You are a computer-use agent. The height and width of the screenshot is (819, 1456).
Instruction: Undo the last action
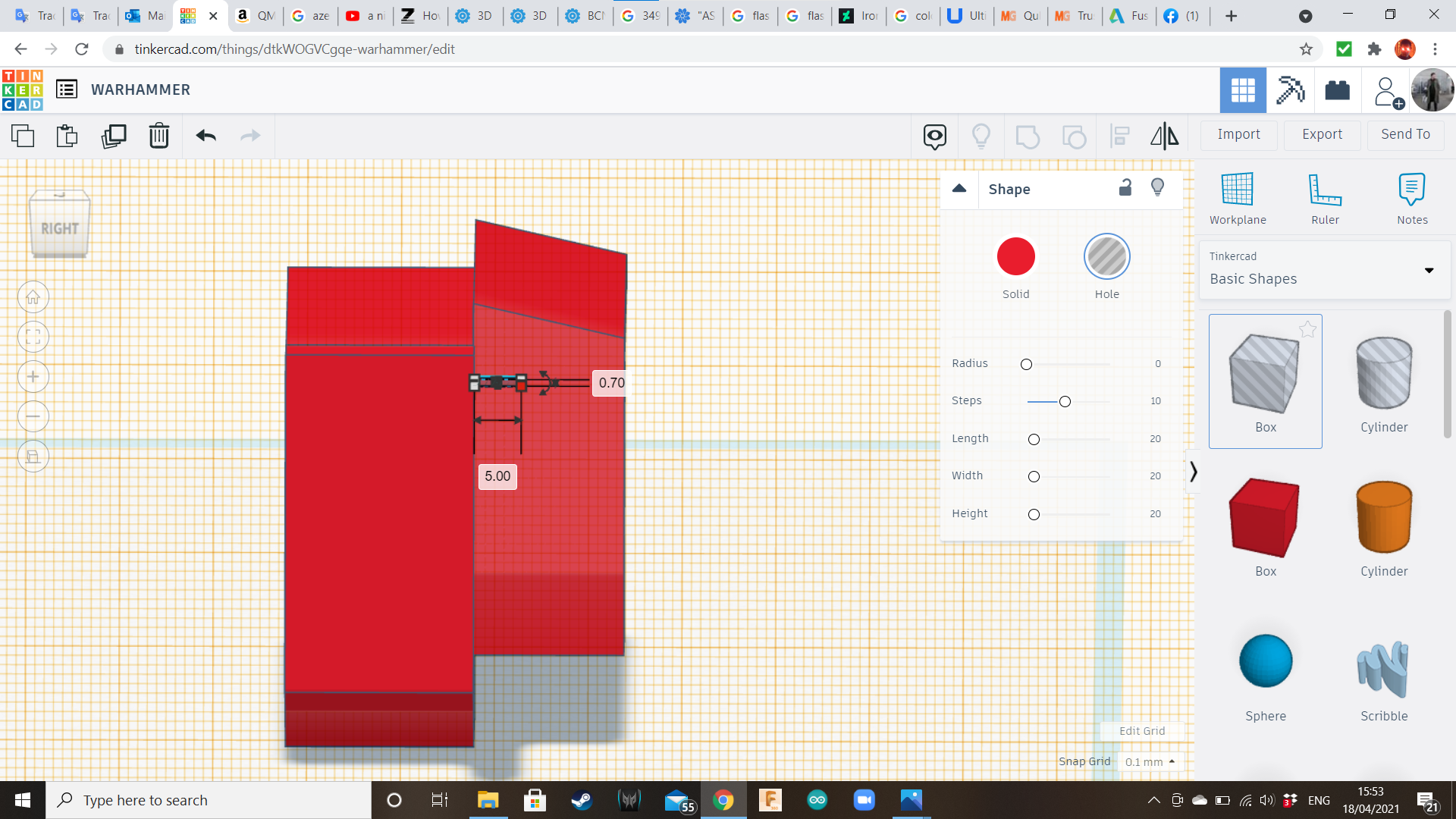pyautogui.click(x=206, y=136)
